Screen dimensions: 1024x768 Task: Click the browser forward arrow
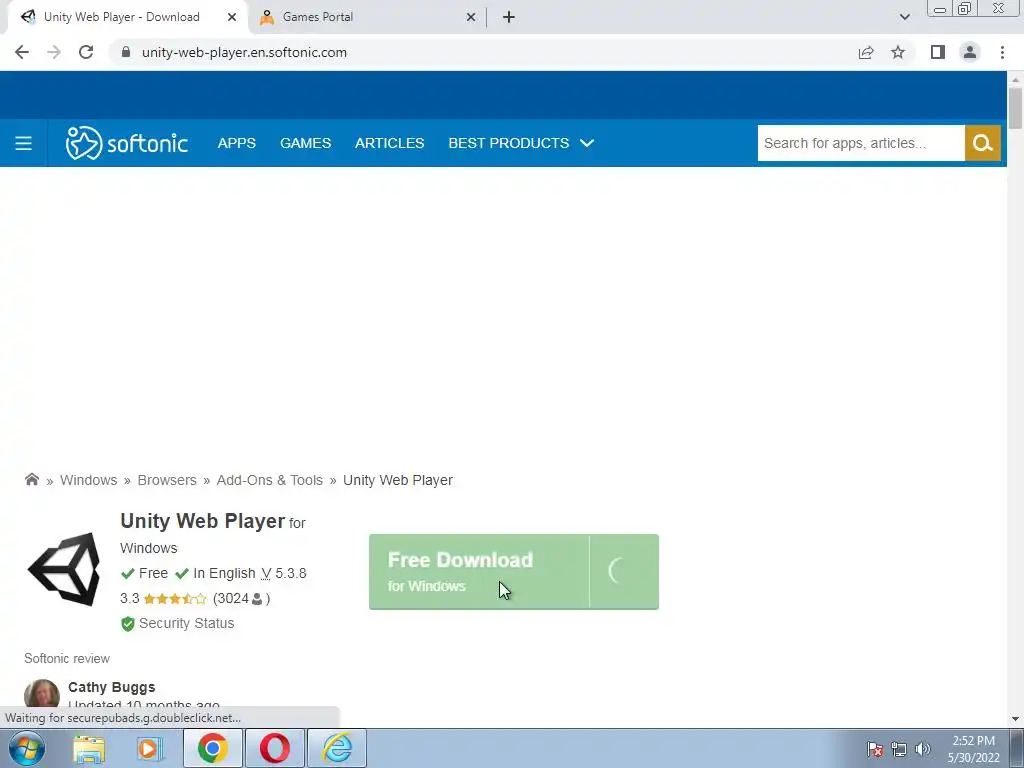pos(54,52)
